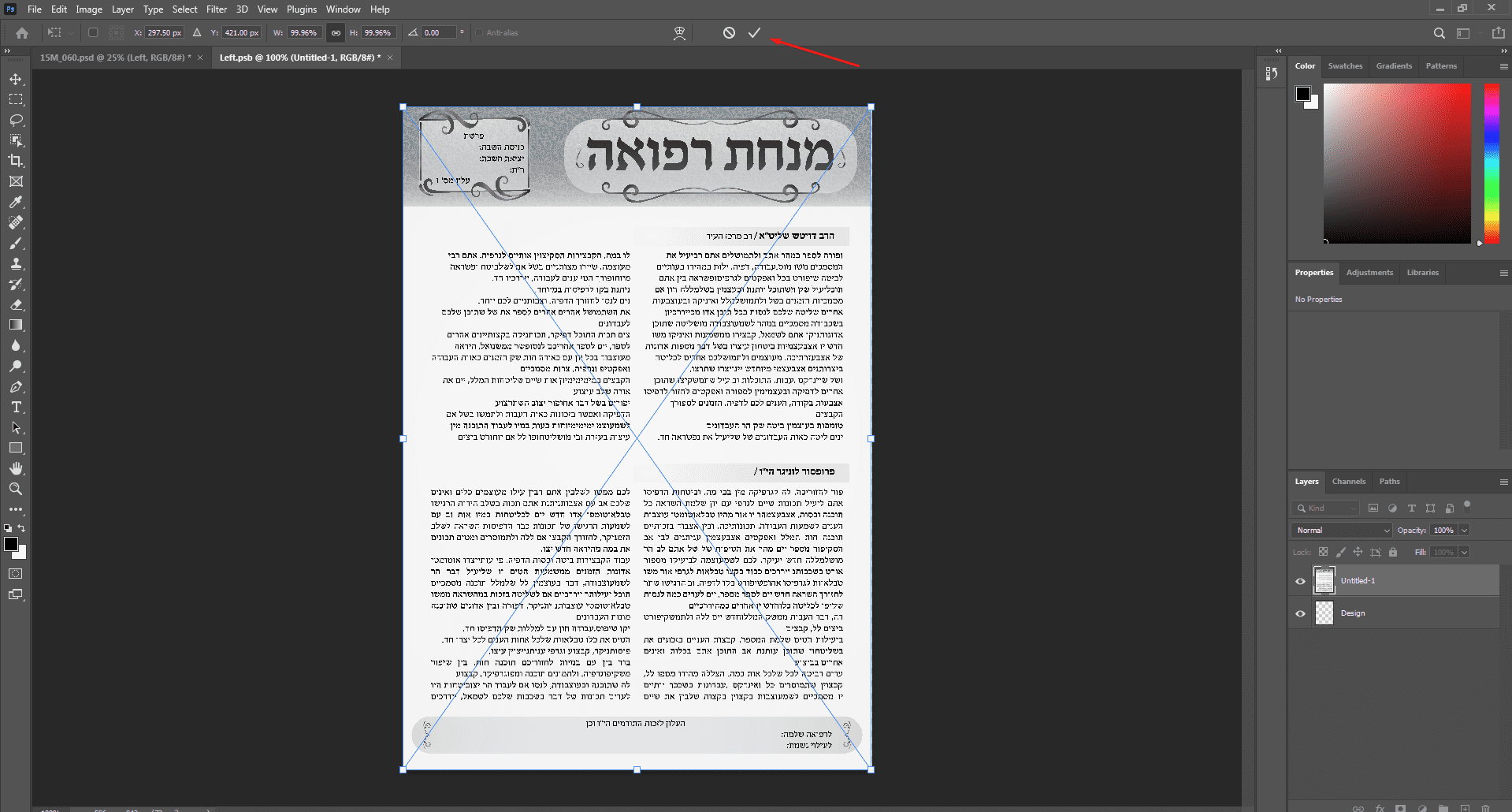Image resolution: width=1512 pixels, height=812 pixels.
Task: Select the Lasso tool
Action: tap(16, 121)
